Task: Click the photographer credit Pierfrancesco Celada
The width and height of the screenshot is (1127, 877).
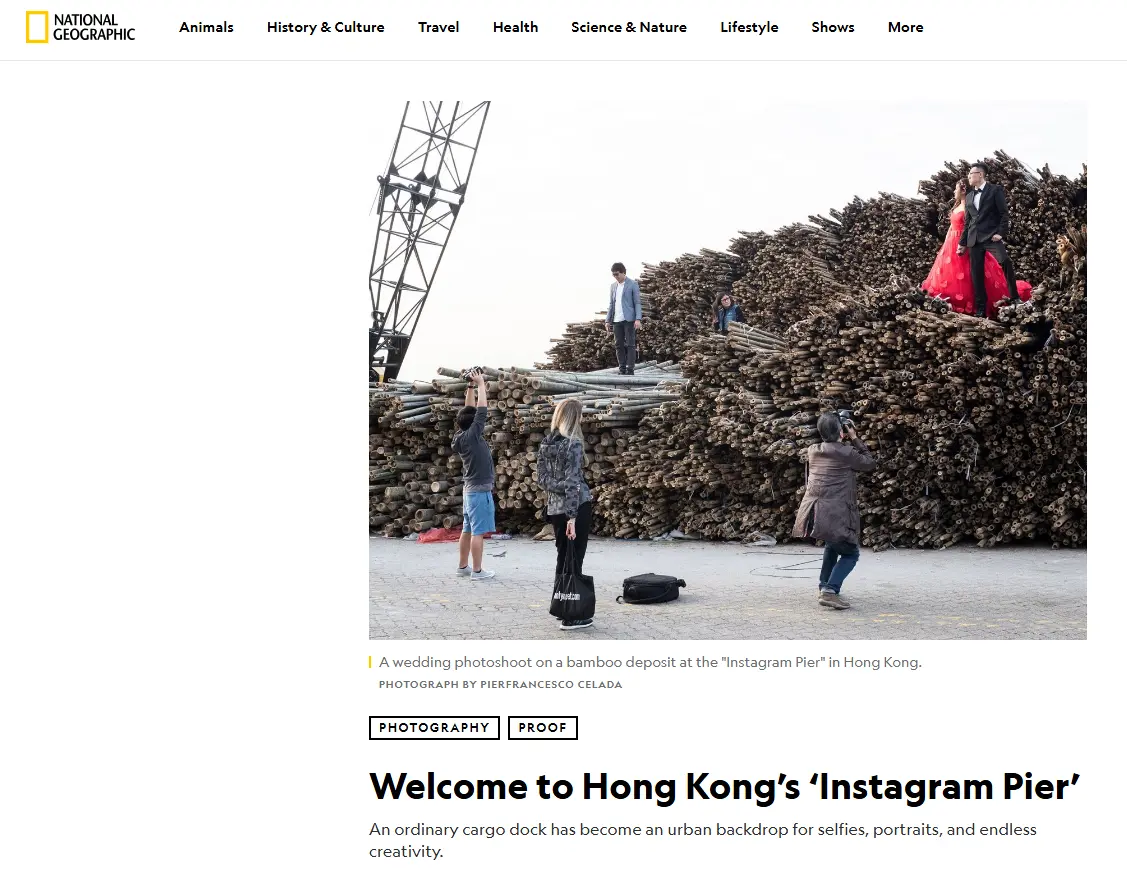Action: click(x=551, y=684)
